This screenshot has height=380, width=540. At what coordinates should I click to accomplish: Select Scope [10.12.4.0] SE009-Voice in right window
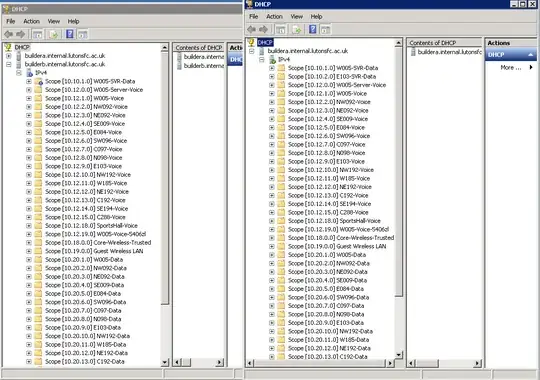click(328, 119)
